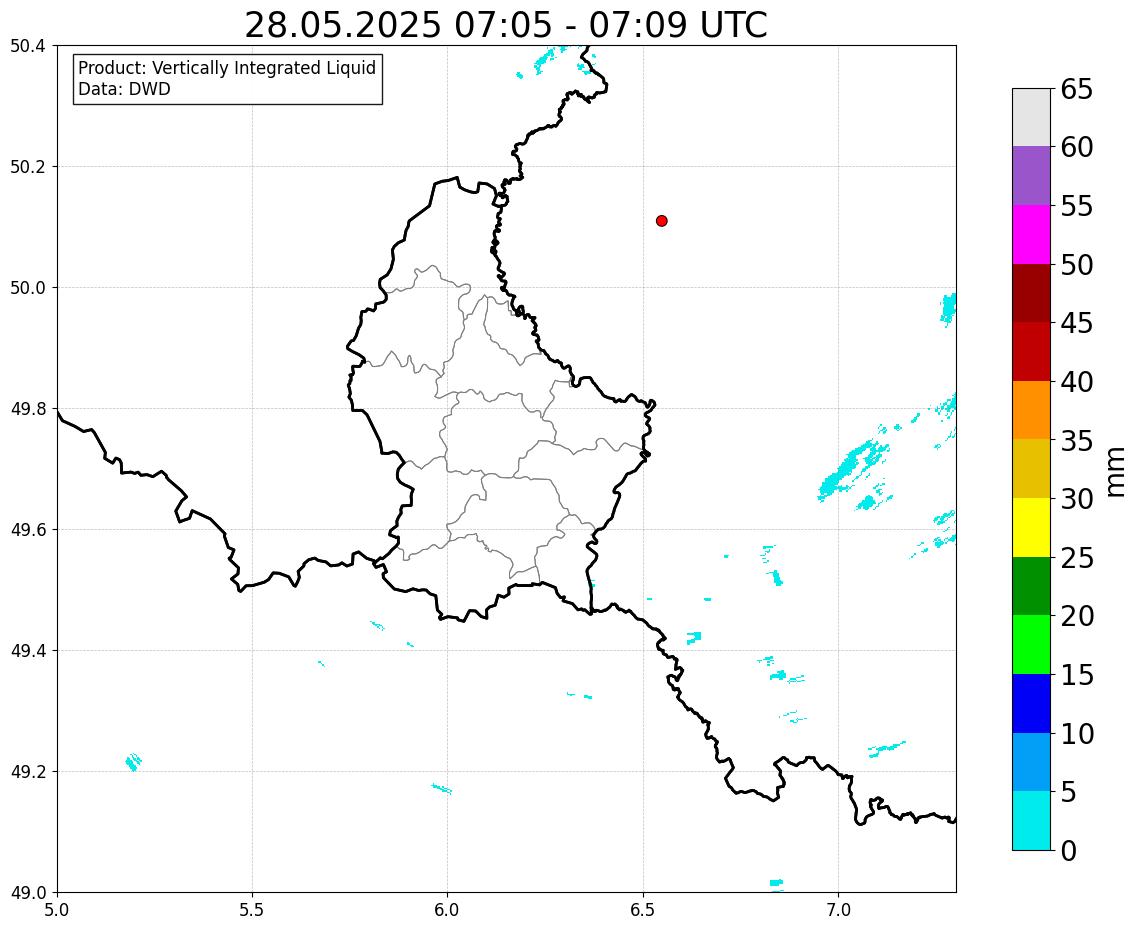Select the dark blue 10-15 mm colorbar segment

pos(1031,703)
